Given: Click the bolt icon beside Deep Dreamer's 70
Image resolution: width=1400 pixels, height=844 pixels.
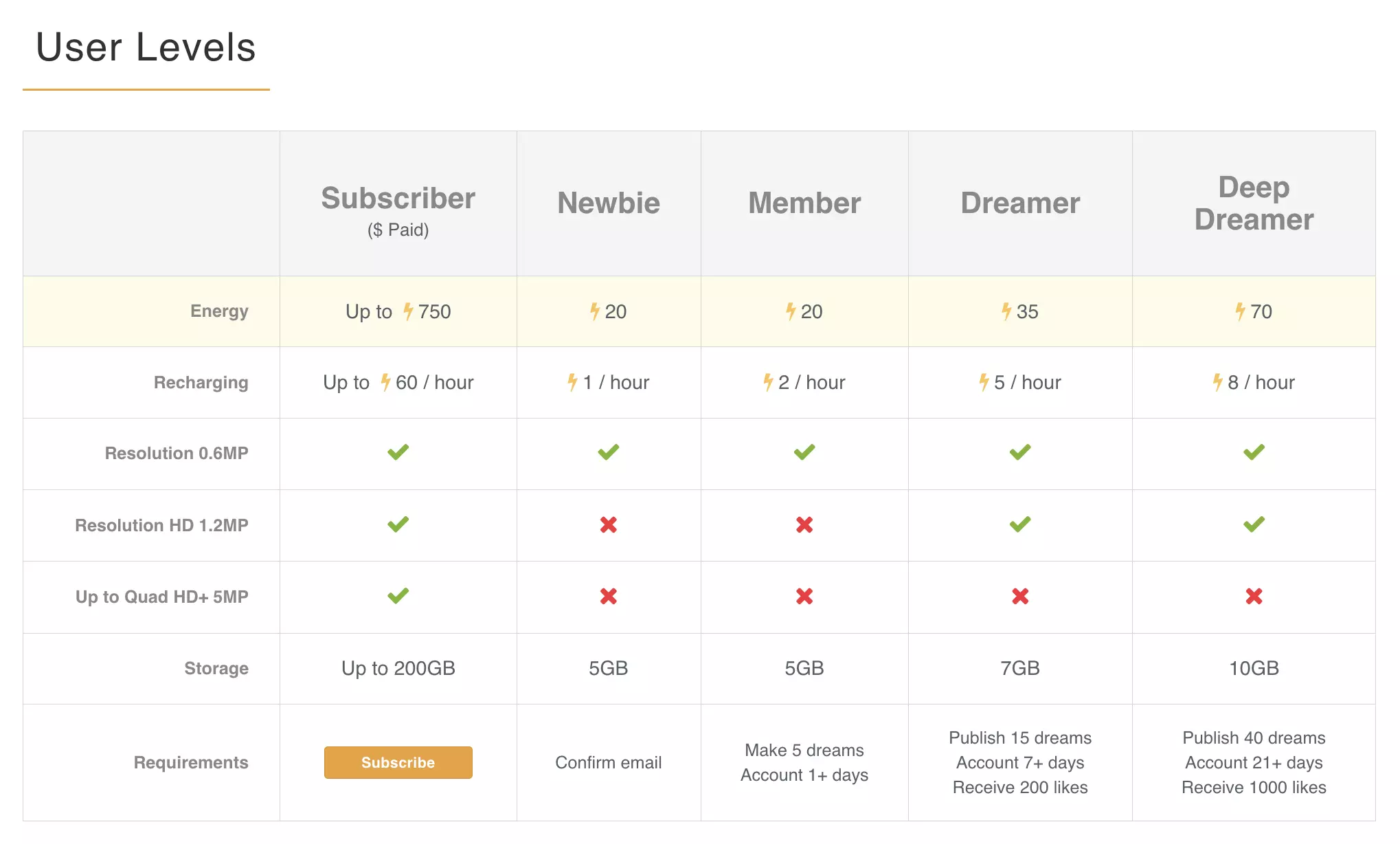Looking at the screenshot, I should click(x=1240, y=311).
